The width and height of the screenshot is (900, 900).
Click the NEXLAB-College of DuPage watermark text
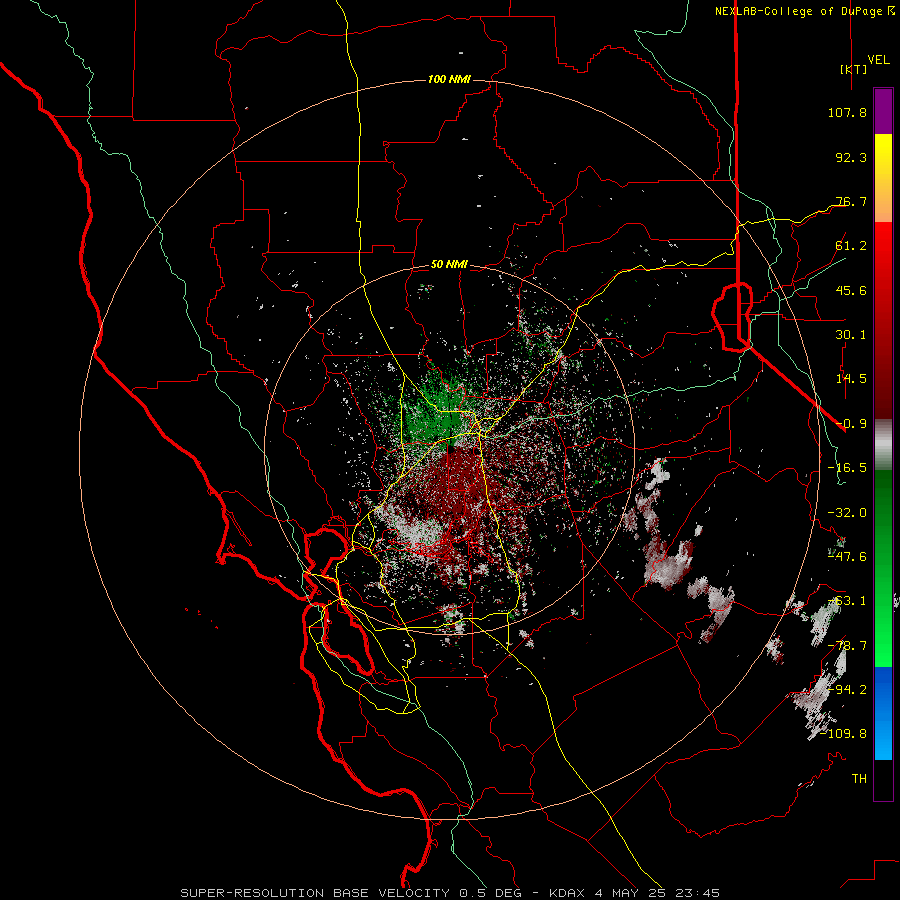pos(804,11)
